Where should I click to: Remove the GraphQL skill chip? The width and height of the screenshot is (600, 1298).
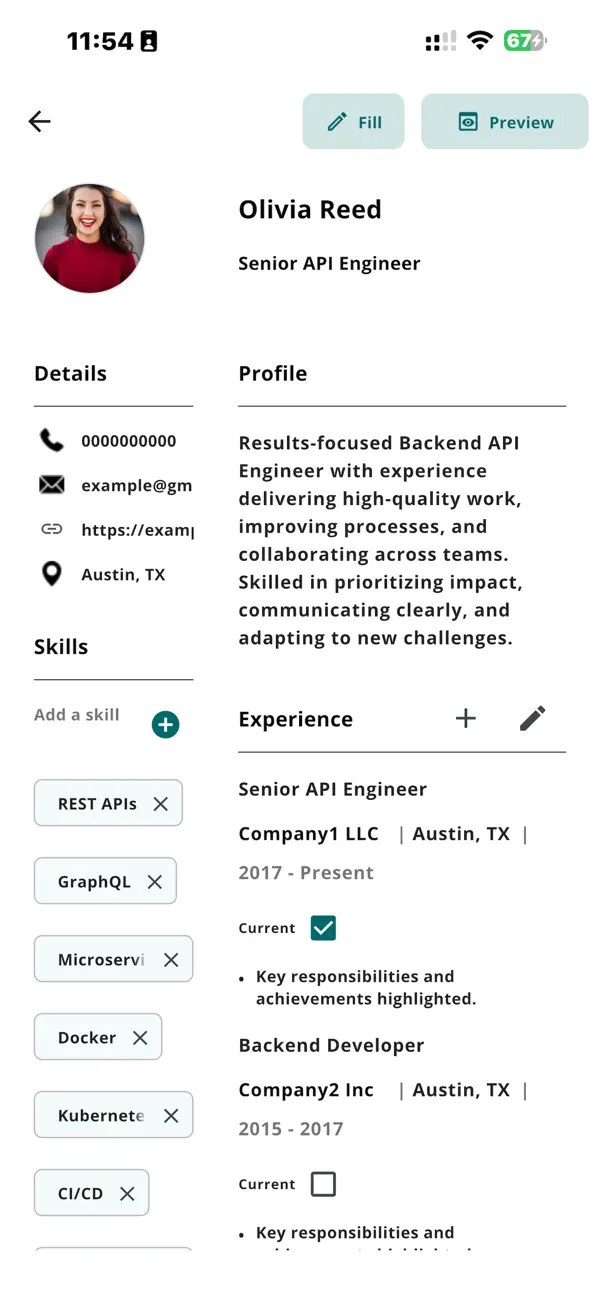[x=155, y=881]
